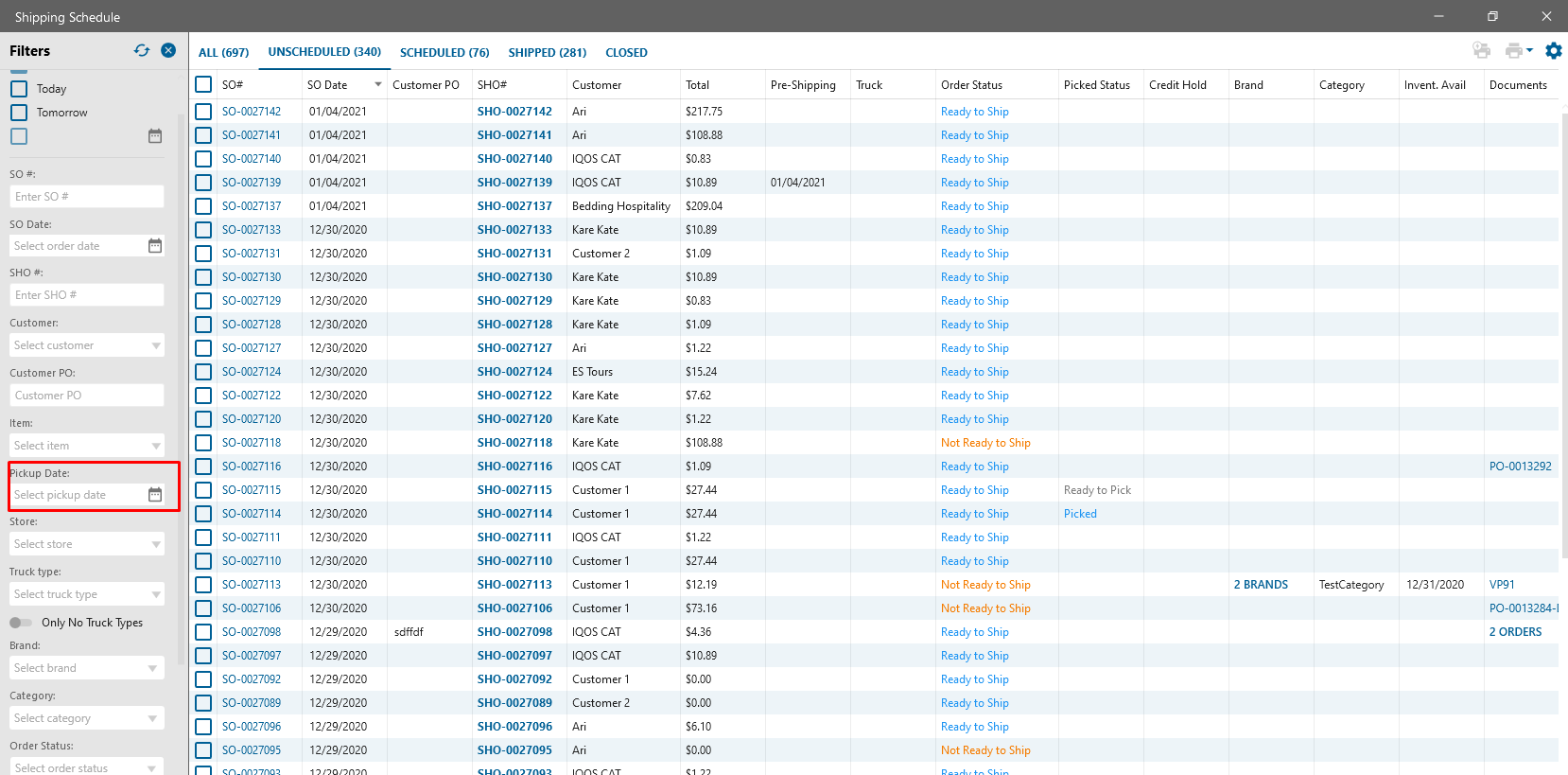The width and height of the screenshot is (1568, 775).
Task: Select the checkbox for row SO-0027118
Action: click(203, 443)
